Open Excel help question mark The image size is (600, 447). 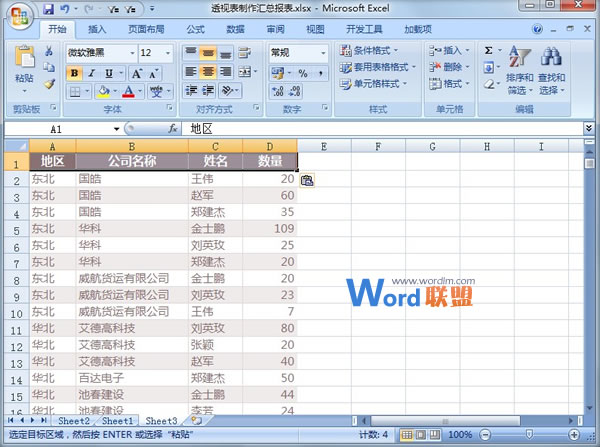pyautogui.click(x=537, y=29)
